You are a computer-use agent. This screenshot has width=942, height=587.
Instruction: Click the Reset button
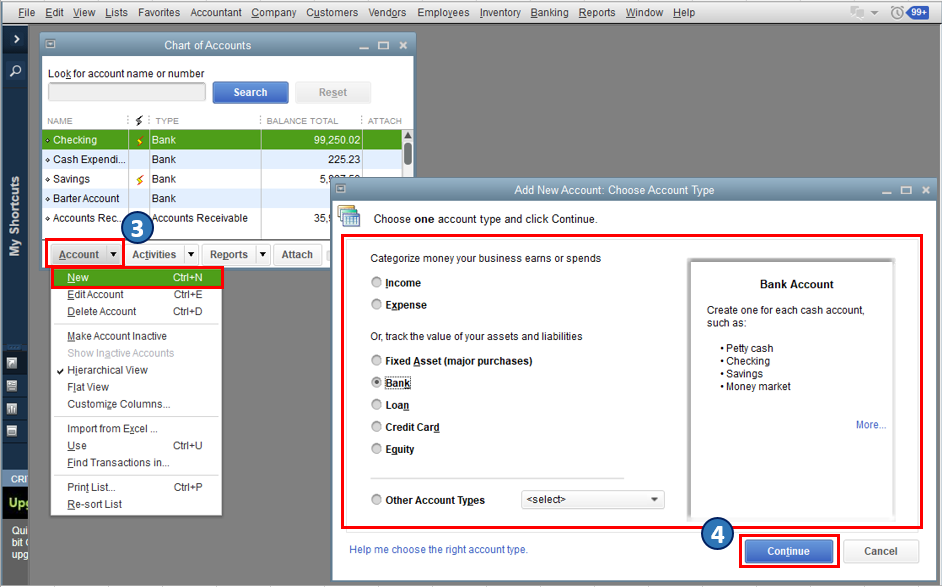(333, 92)
